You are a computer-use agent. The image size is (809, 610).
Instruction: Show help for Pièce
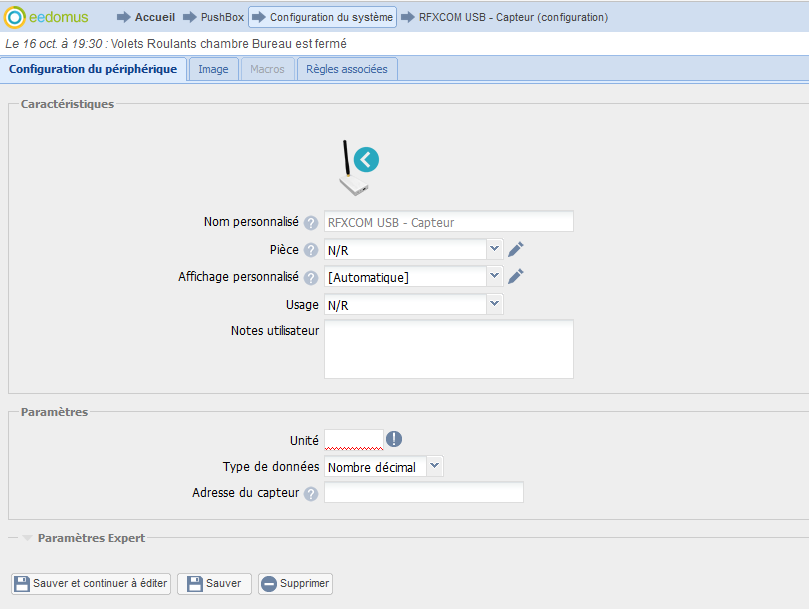pyautogui.click(x=311, y=250)
